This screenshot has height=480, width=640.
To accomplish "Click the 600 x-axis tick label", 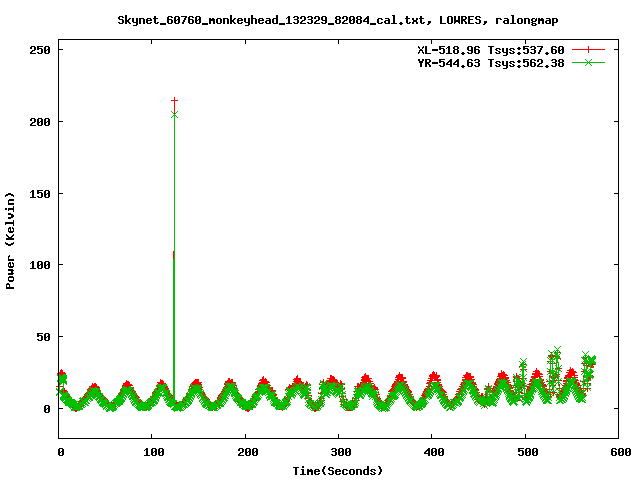I will tap(620, 452).
